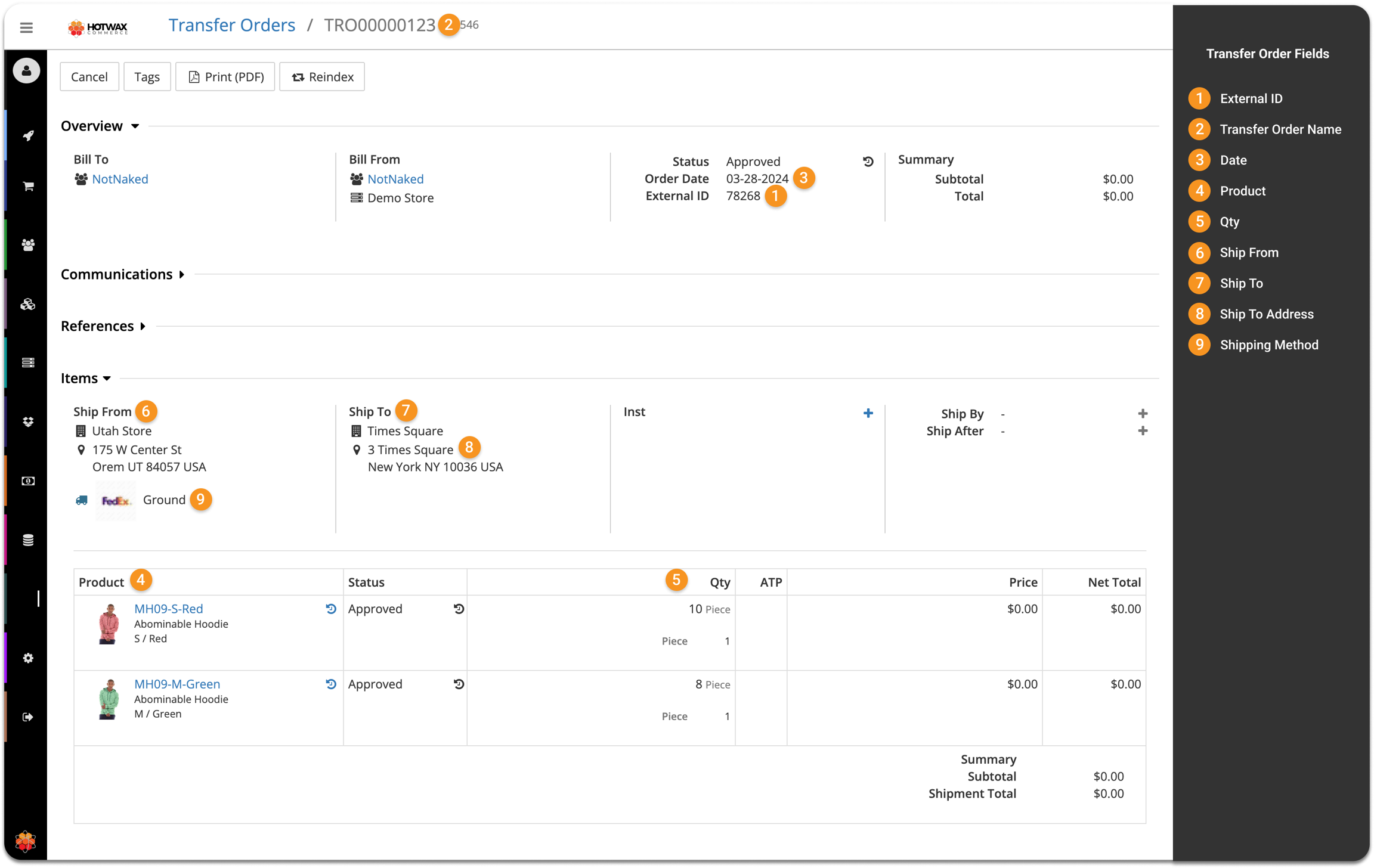The width and height of the screenshot is (1374, 868).
Task: Click the user profile avatar icon
Action: pyautogui.click(x=26, y=71)
